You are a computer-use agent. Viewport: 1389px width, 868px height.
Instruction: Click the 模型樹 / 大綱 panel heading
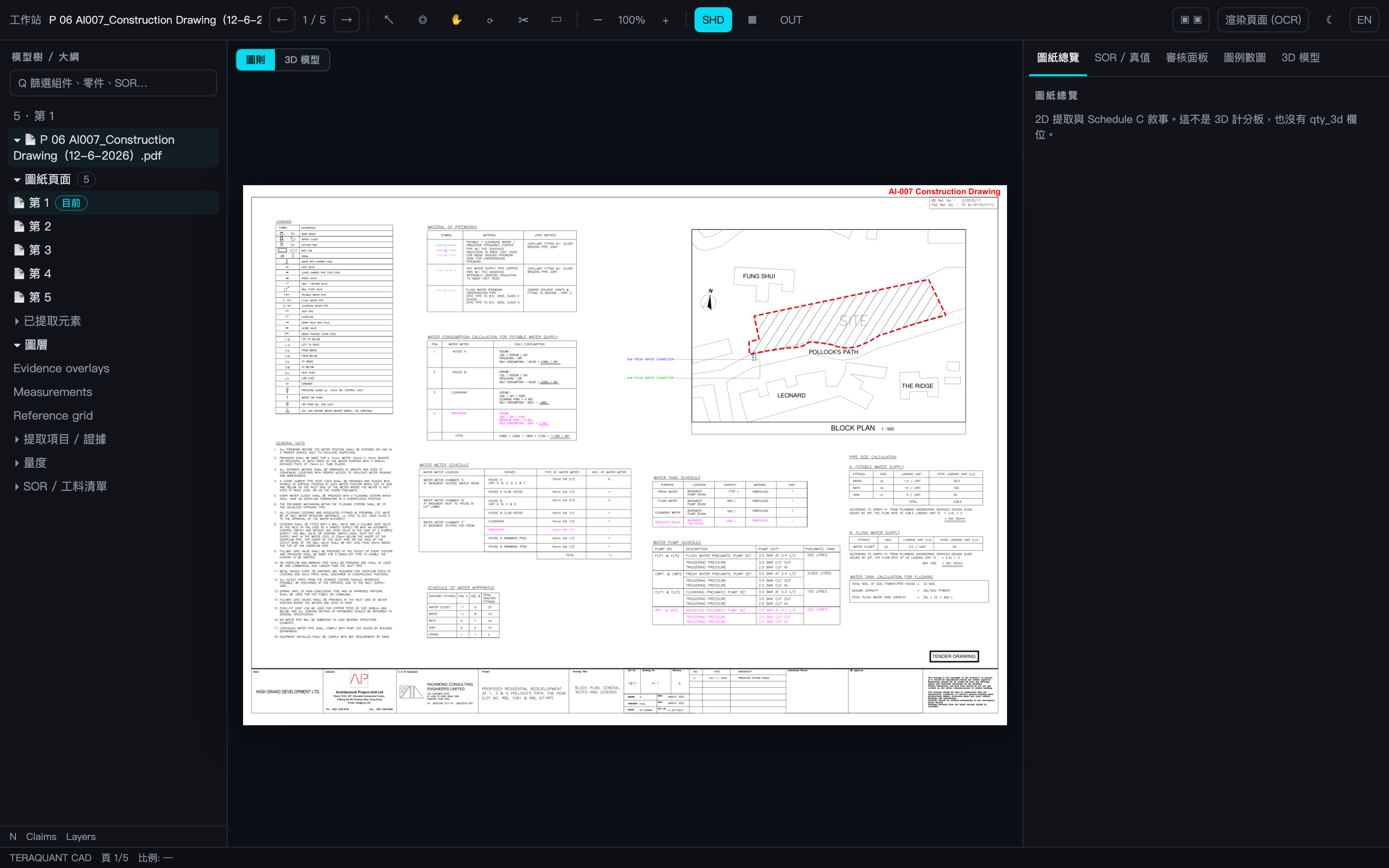point(45,57)
